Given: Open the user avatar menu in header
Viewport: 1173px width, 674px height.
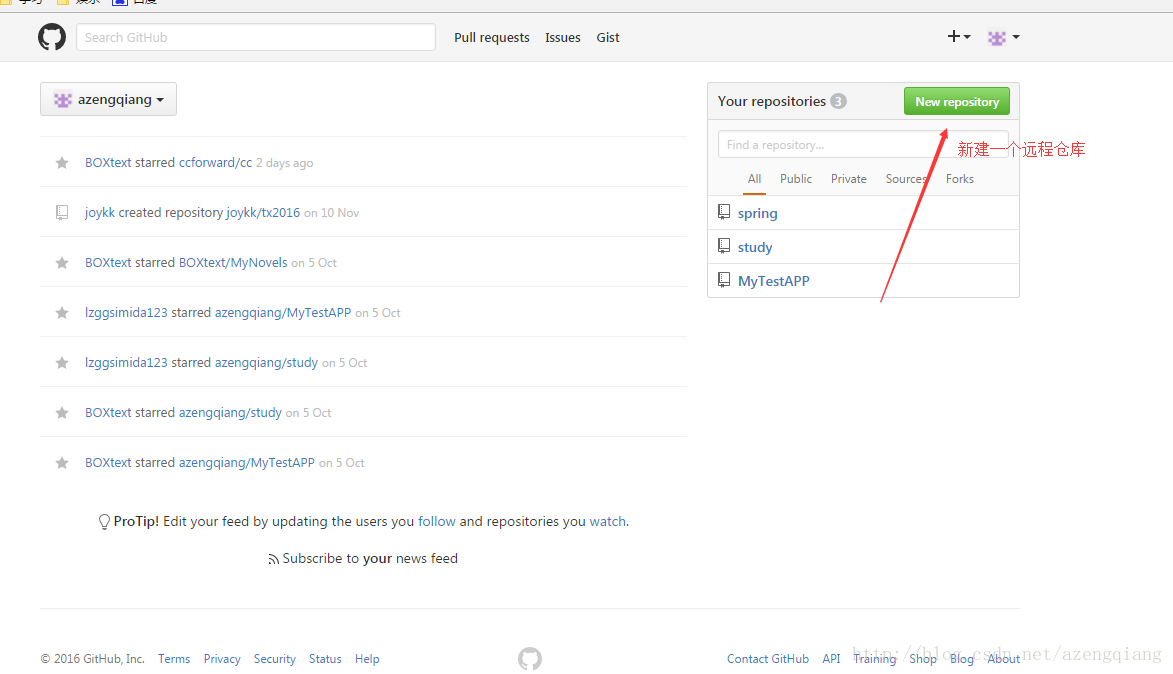Looking at the screenshot, I should (1003, 37).
